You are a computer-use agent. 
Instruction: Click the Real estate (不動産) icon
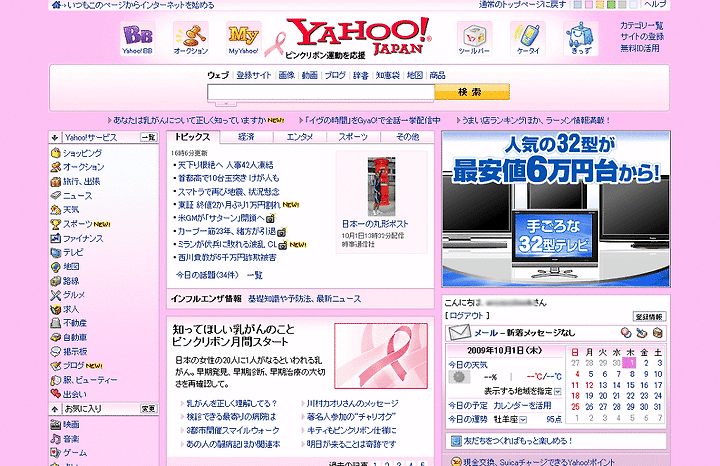click(56, 323)
